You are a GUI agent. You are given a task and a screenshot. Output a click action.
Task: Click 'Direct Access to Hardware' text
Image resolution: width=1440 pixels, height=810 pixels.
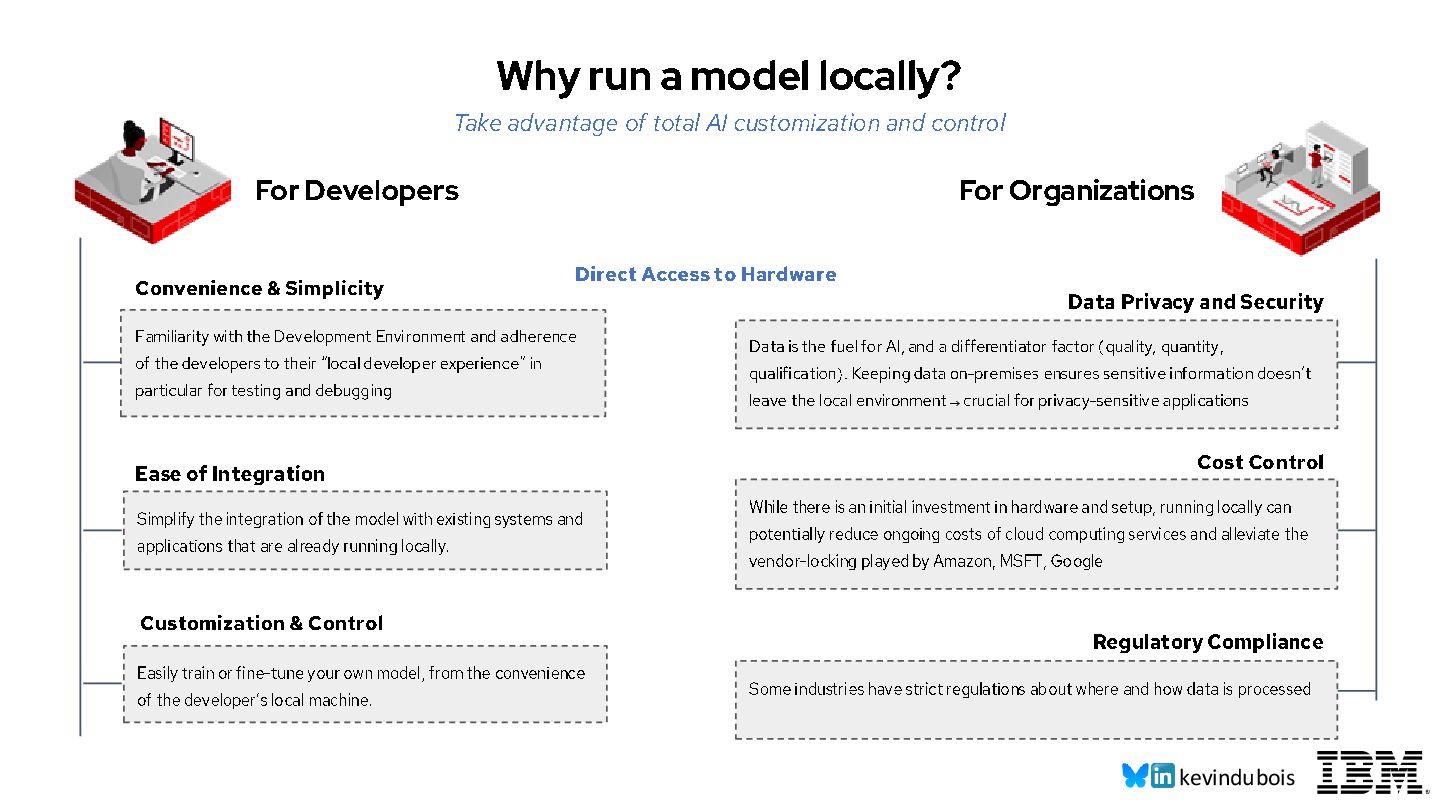706,274
